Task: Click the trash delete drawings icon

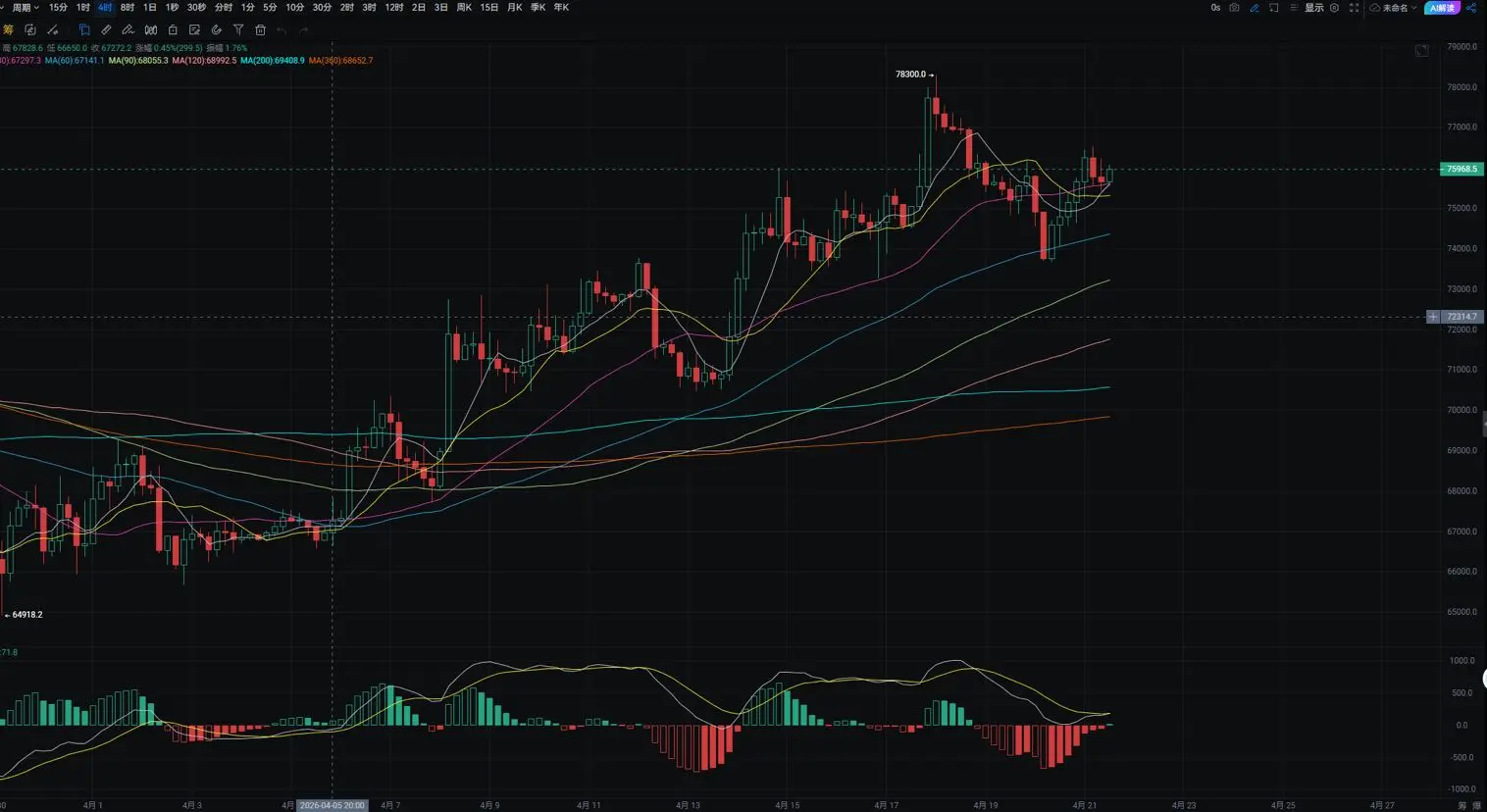Action: [x=260, y=29]
